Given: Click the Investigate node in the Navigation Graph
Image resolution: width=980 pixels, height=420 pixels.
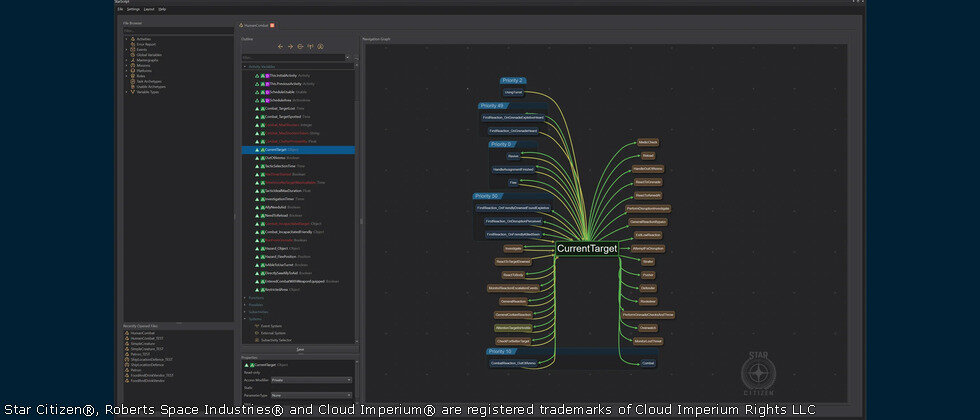Looking at the screenshot, I should 512,249.
